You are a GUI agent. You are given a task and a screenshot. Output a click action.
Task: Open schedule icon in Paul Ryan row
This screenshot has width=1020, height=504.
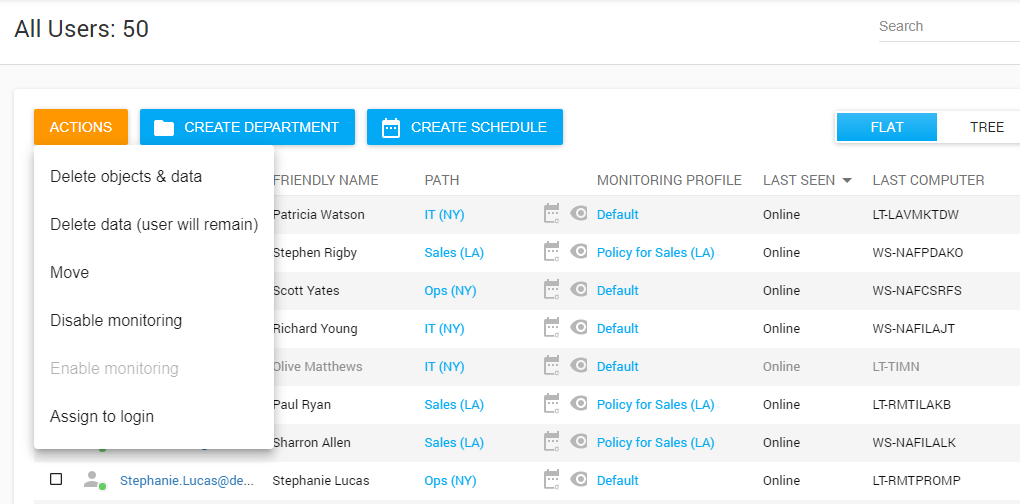(552, 404)
